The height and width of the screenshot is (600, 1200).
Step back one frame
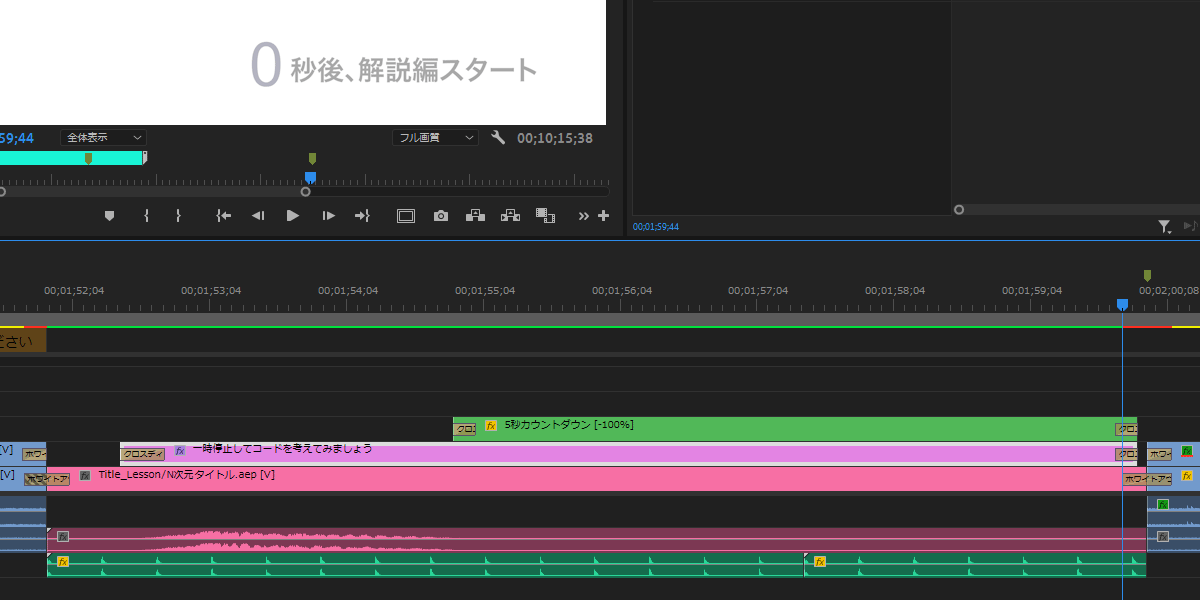click(x=258, y=215)
